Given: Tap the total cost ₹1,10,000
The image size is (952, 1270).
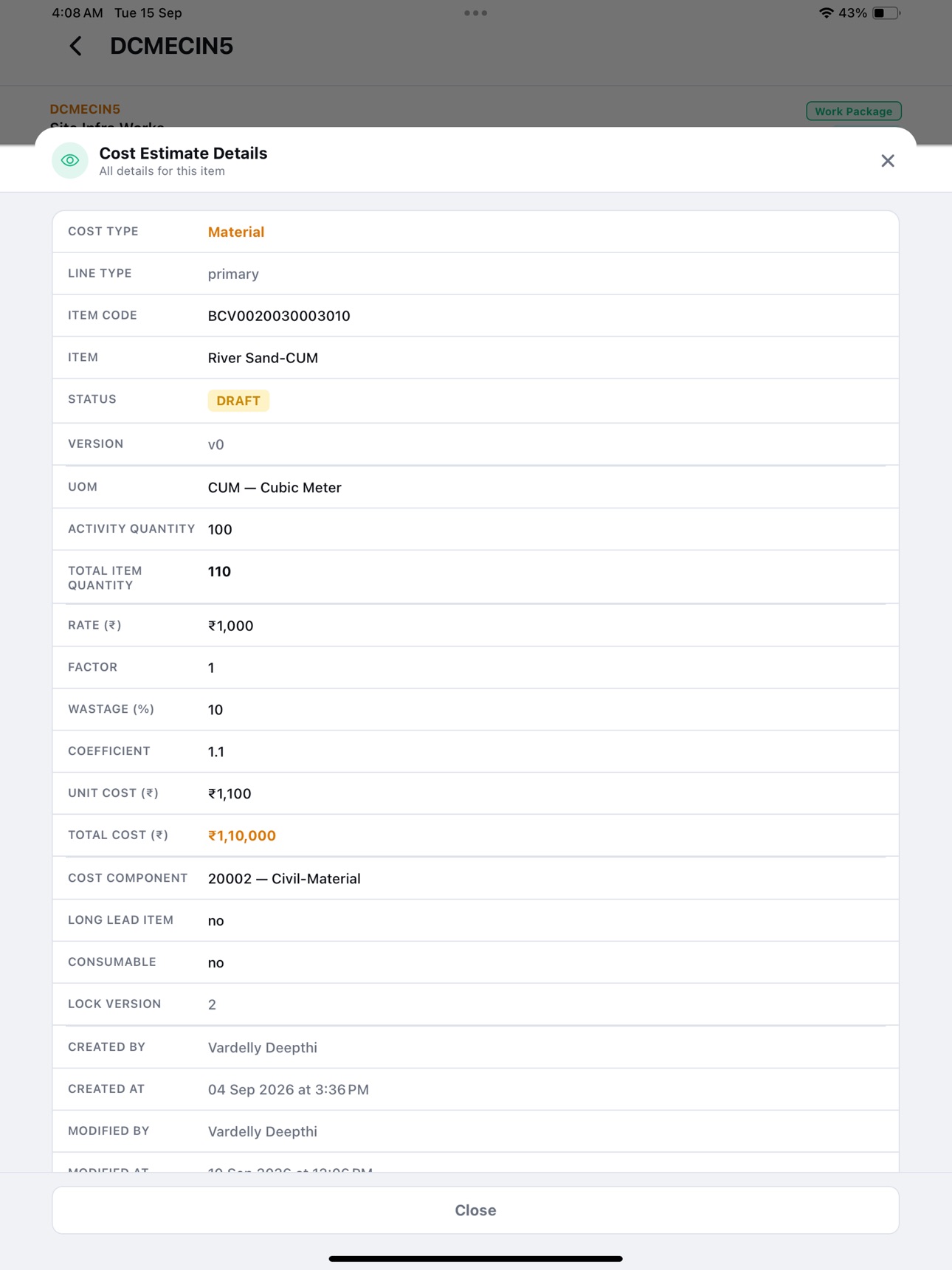Looking at the screenshot, I should coord(242,836).
